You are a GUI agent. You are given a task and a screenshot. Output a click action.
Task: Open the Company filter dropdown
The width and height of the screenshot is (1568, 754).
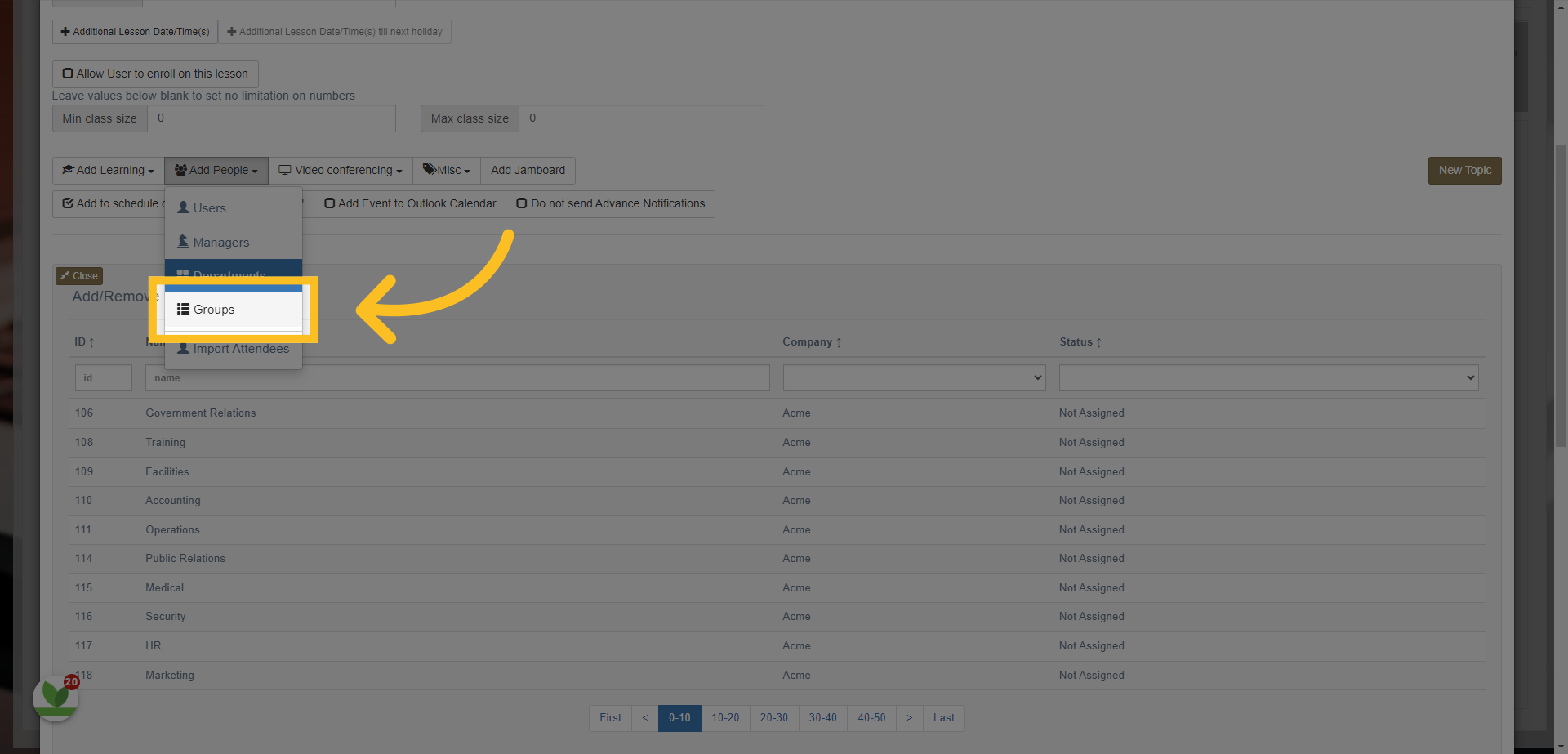pos(914,378)
